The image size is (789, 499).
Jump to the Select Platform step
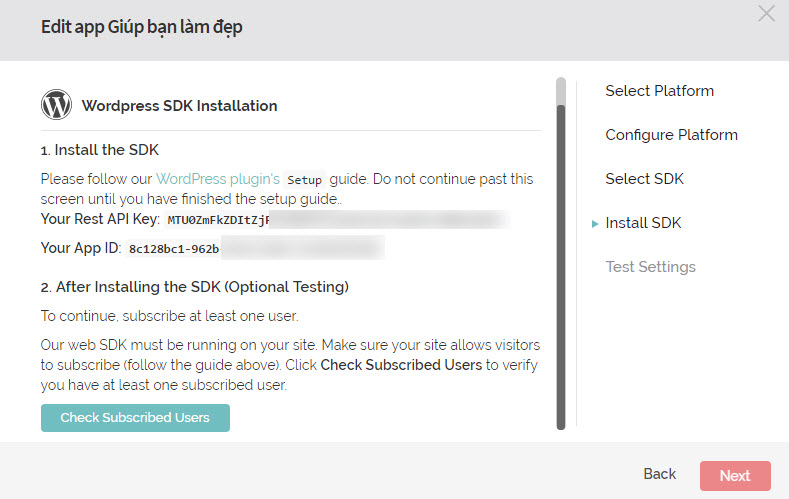pyautogui.click(x=659, y=91)
